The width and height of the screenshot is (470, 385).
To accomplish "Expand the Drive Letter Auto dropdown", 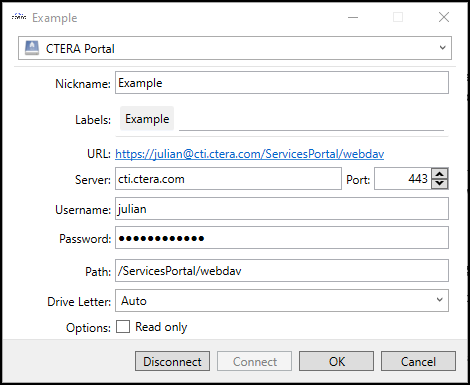I will [x=282, y=301].
